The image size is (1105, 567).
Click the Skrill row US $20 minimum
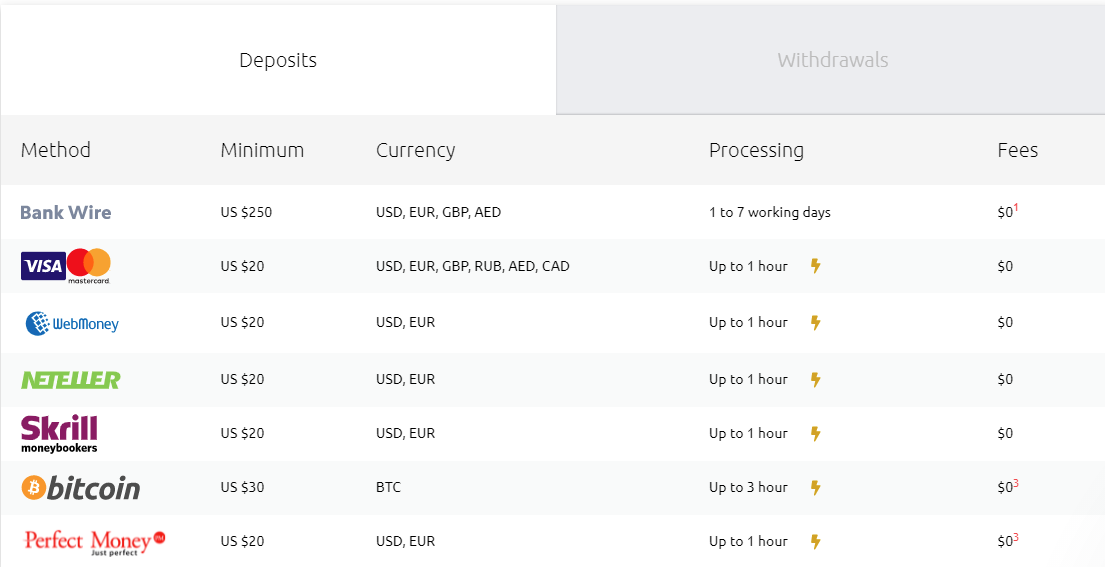242,433
